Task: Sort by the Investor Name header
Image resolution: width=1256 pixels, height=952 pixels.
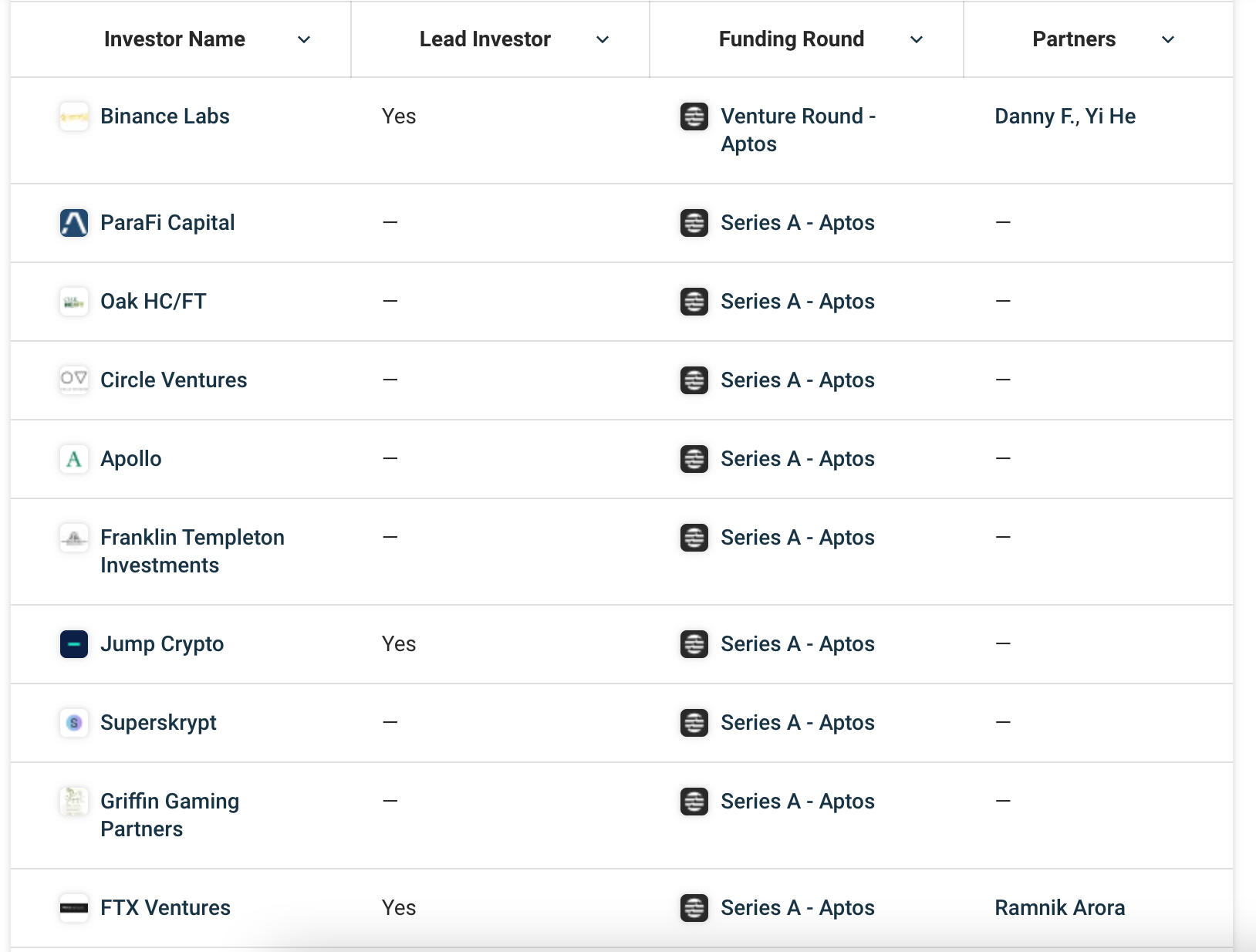Action: (174, 39)
